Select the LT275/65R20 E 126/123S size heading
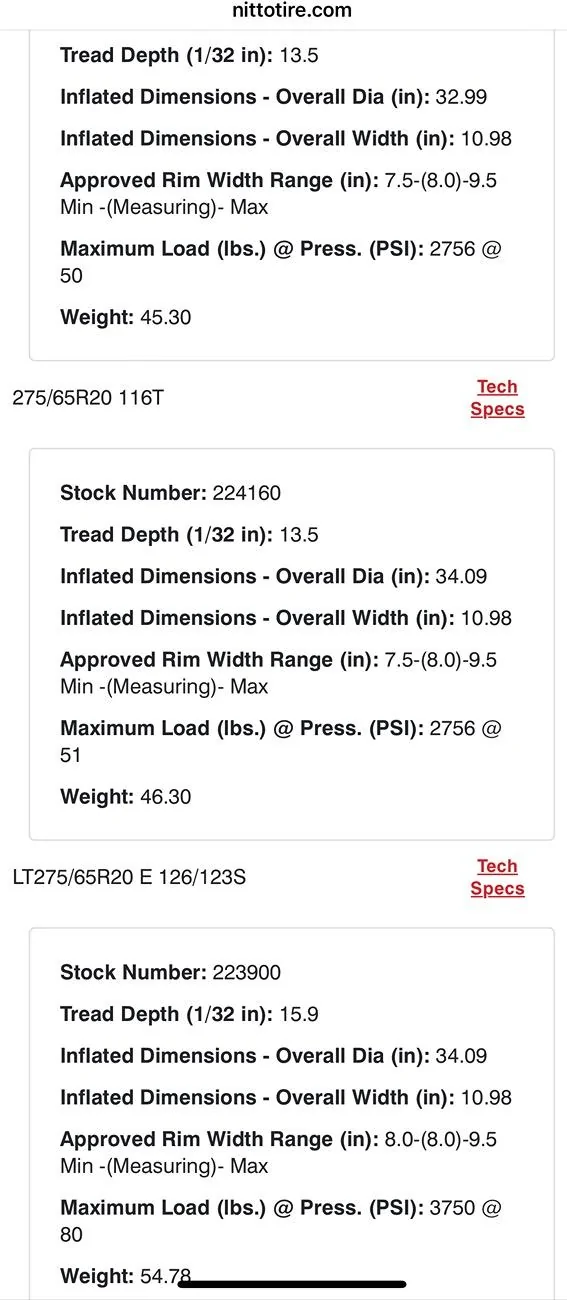567x1300 pixels. [x=129, y=877]
